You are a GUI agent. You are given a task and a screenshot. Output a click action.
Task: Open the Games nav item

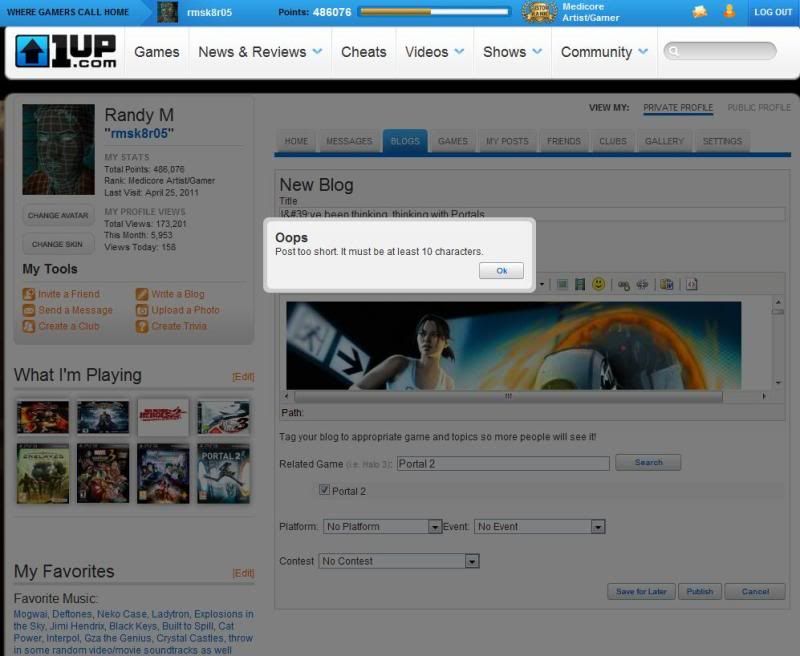click(157, 52)
